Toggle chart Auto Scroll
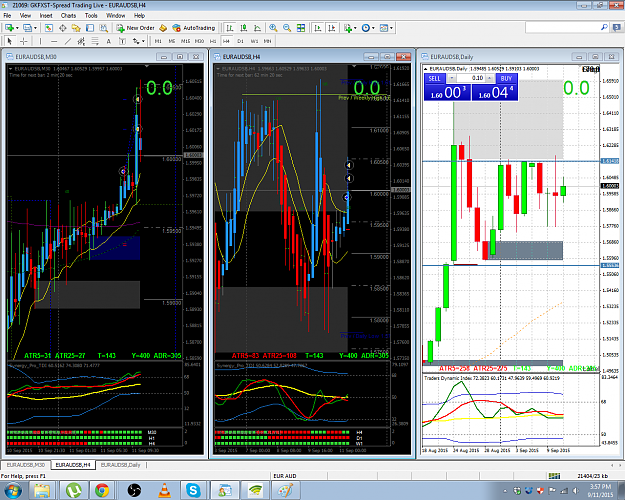This screenshot has height=500, width=625. pyautogui.click(x=318, y=28)
